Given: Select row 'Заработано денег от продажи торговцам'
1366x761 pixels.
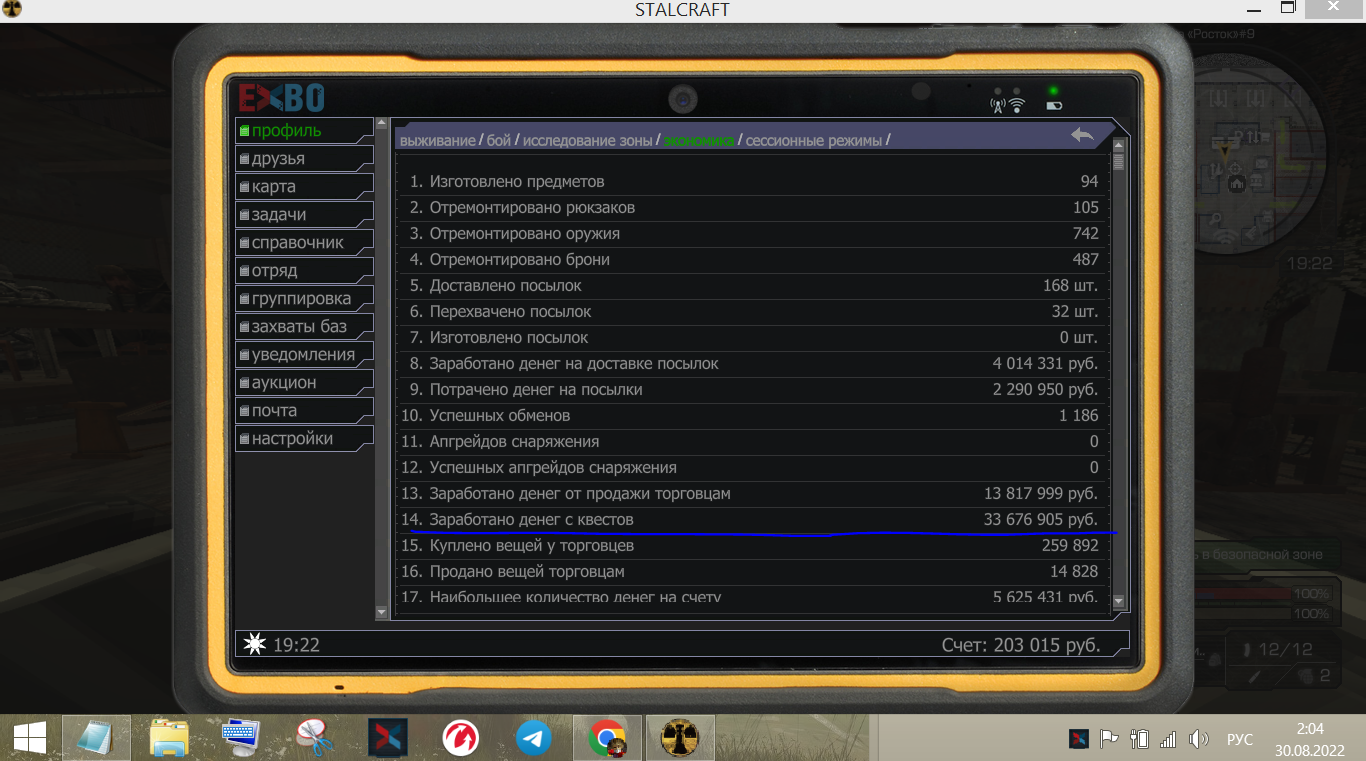Looking at the screenshot, I should [x=750, y=493].
